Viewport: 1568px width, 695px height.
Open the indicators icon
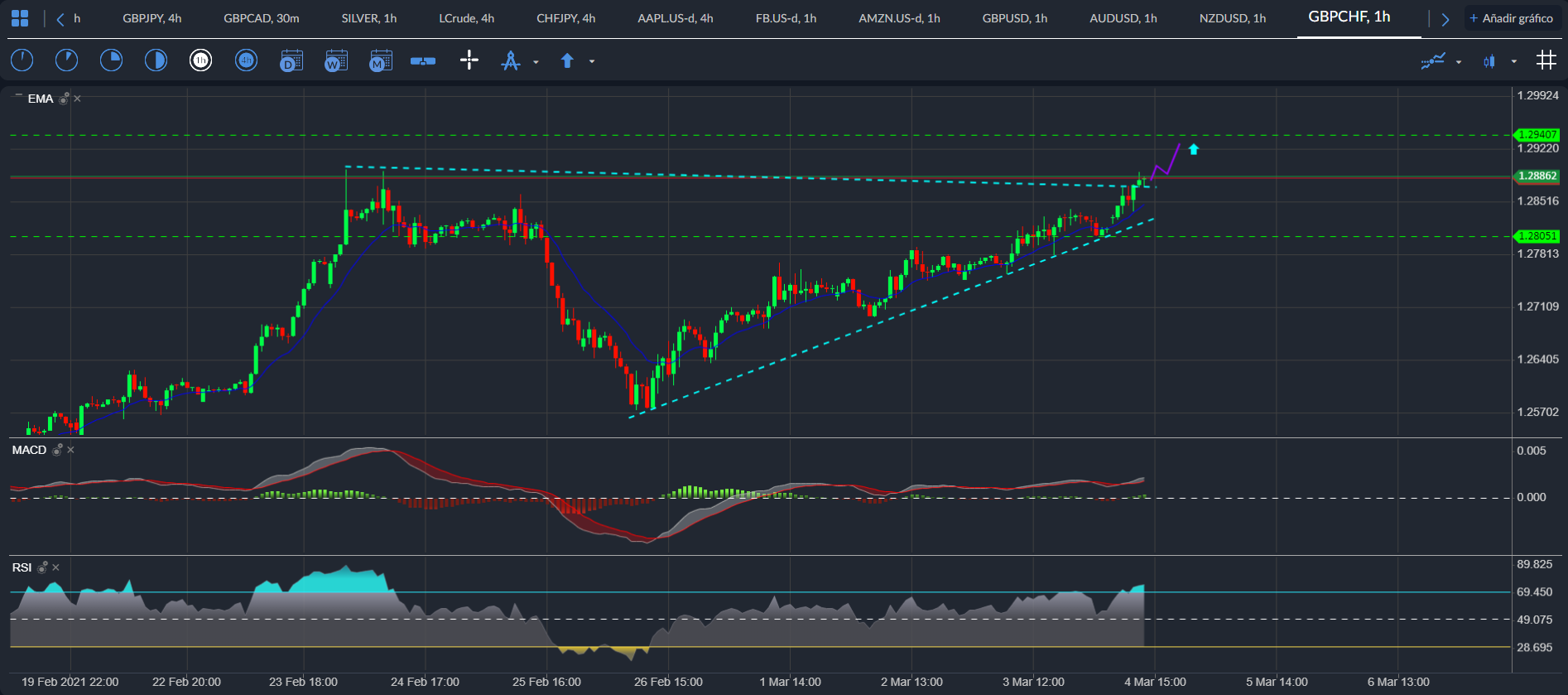(1433, 60)
